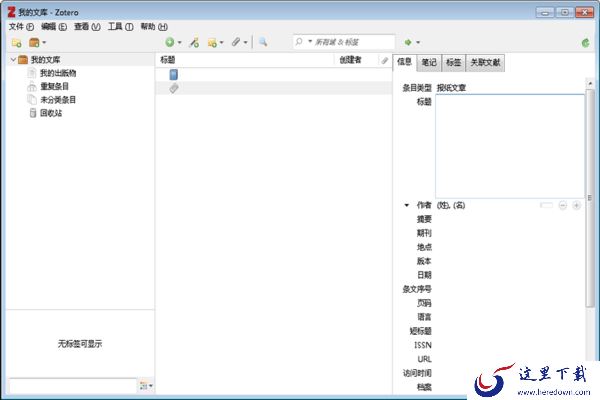Switch to the 笔记 tab
Screen dimensions: 600x400
429,62
